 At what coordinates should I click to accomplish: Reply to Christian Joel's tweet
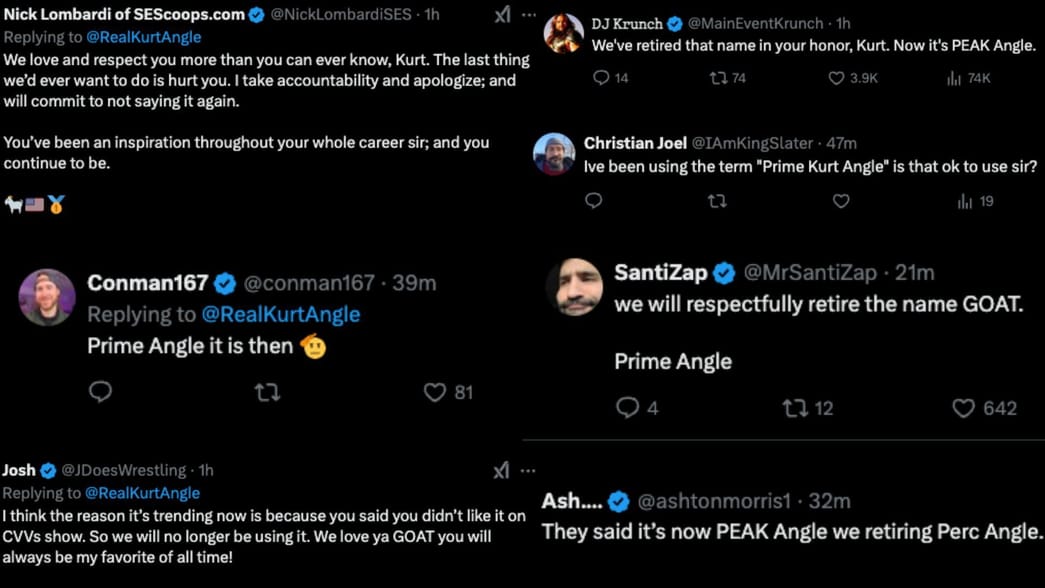(593, 201)
